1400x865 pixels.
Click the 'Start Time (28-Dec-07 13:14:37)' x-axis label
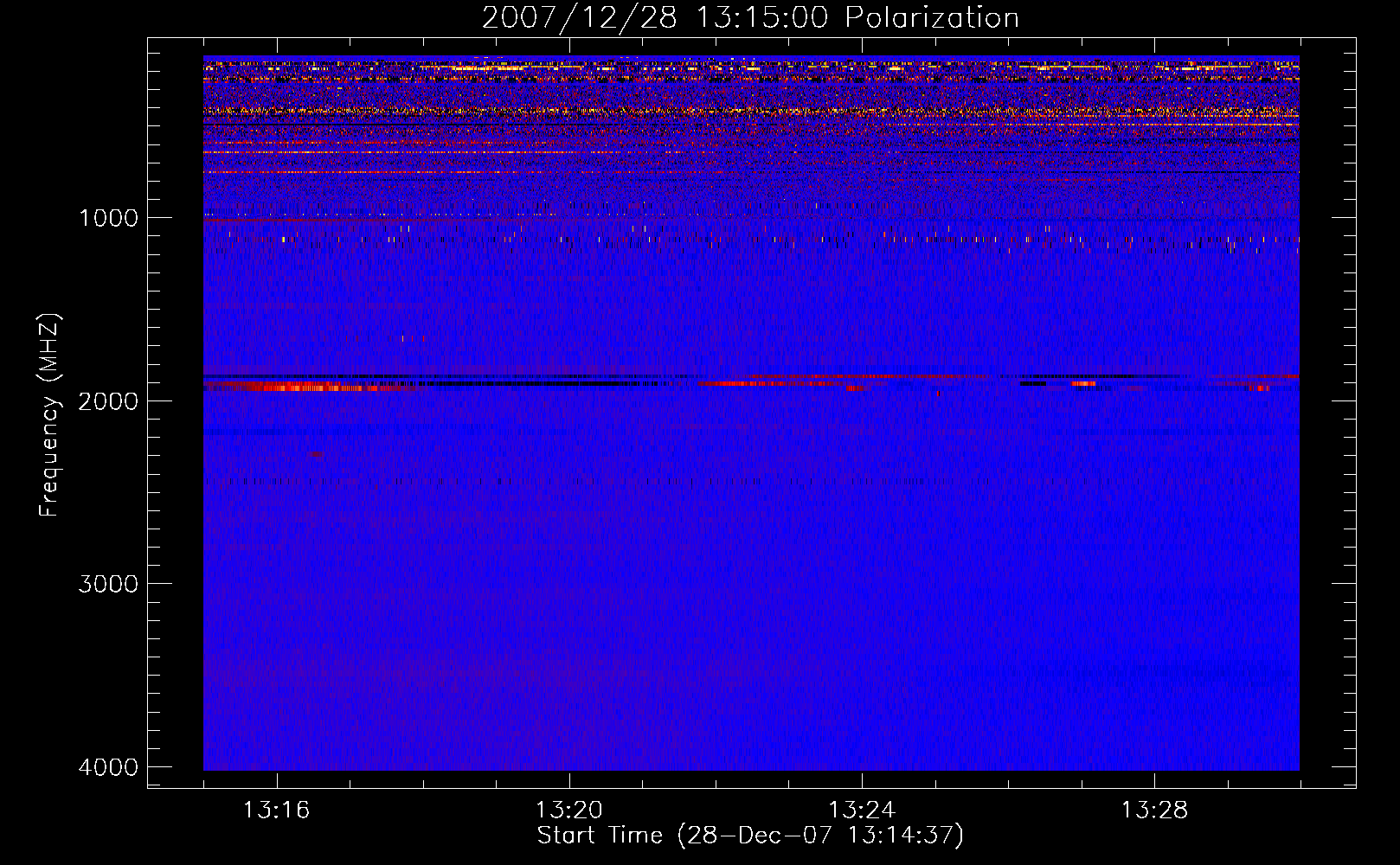(750, 836)
